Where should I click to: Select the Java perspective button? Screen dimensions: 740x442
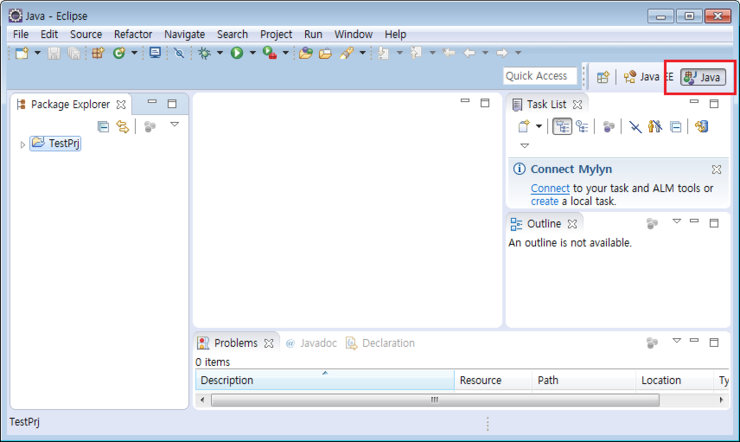(703, 77)
